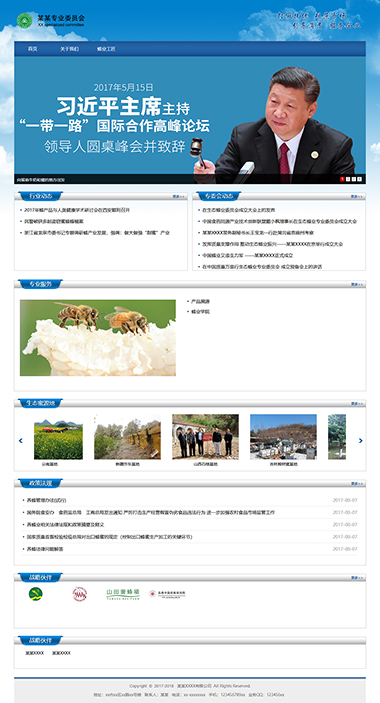Open the bees on honeycomb image
This screenshot has height=703, width=380.
pyautogui.click(x=98, y=338)
